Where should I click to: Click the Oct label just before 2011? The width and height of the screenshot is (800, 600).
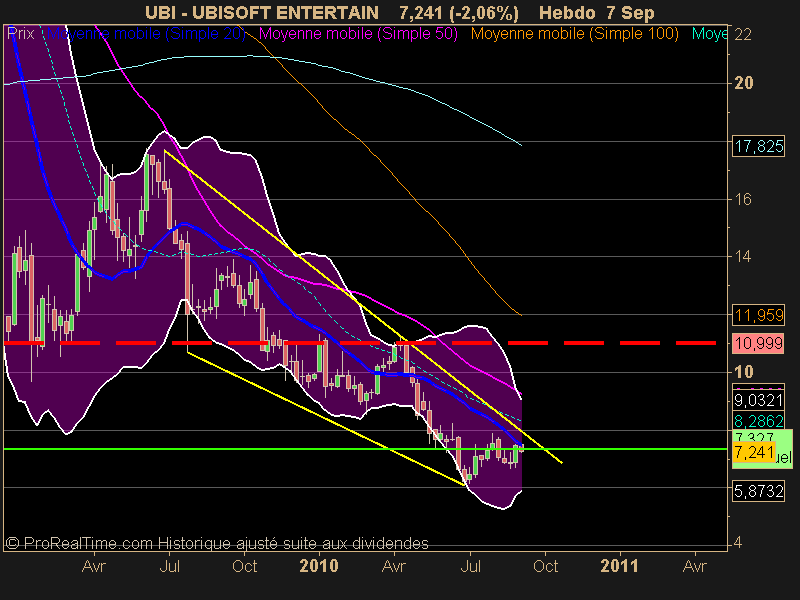[x=545, y=566]
